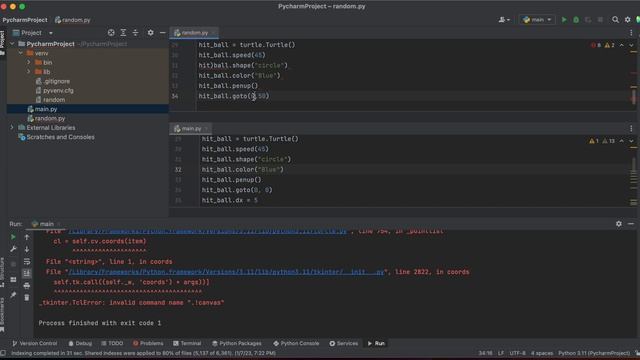Open Python 3.11 interpreter selector

(x=594, y=353)
